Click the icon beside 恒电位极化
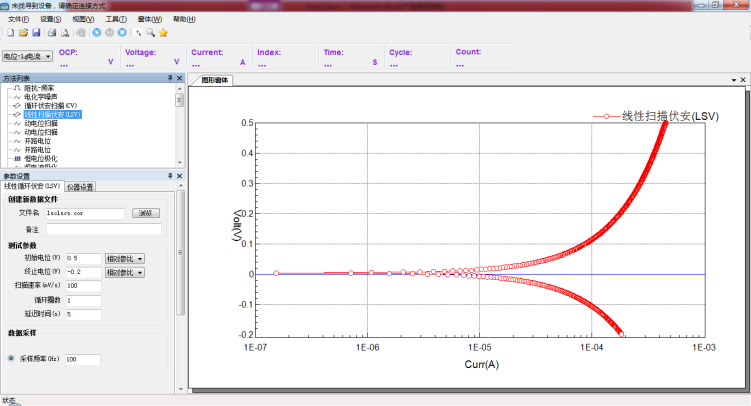The image size is (751, 406). [17, 158]
